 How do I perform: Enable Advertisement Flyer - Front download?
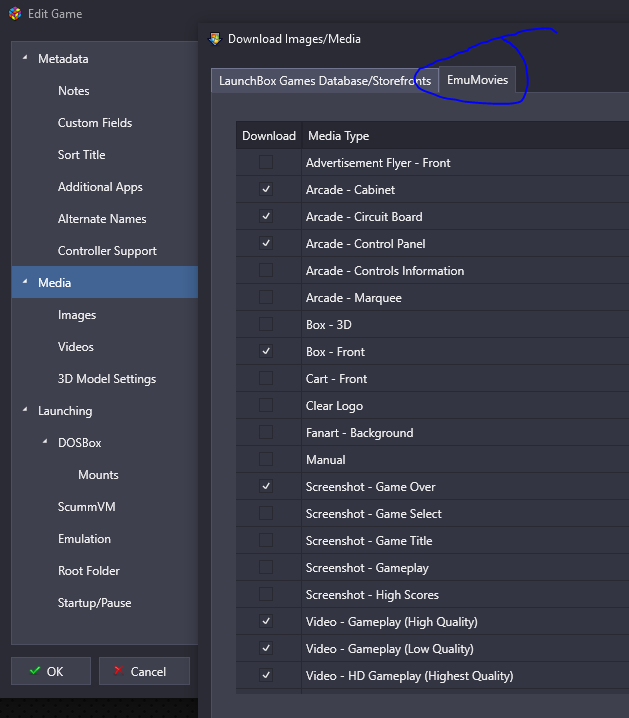pyautogui.click(x=266, y=162)
